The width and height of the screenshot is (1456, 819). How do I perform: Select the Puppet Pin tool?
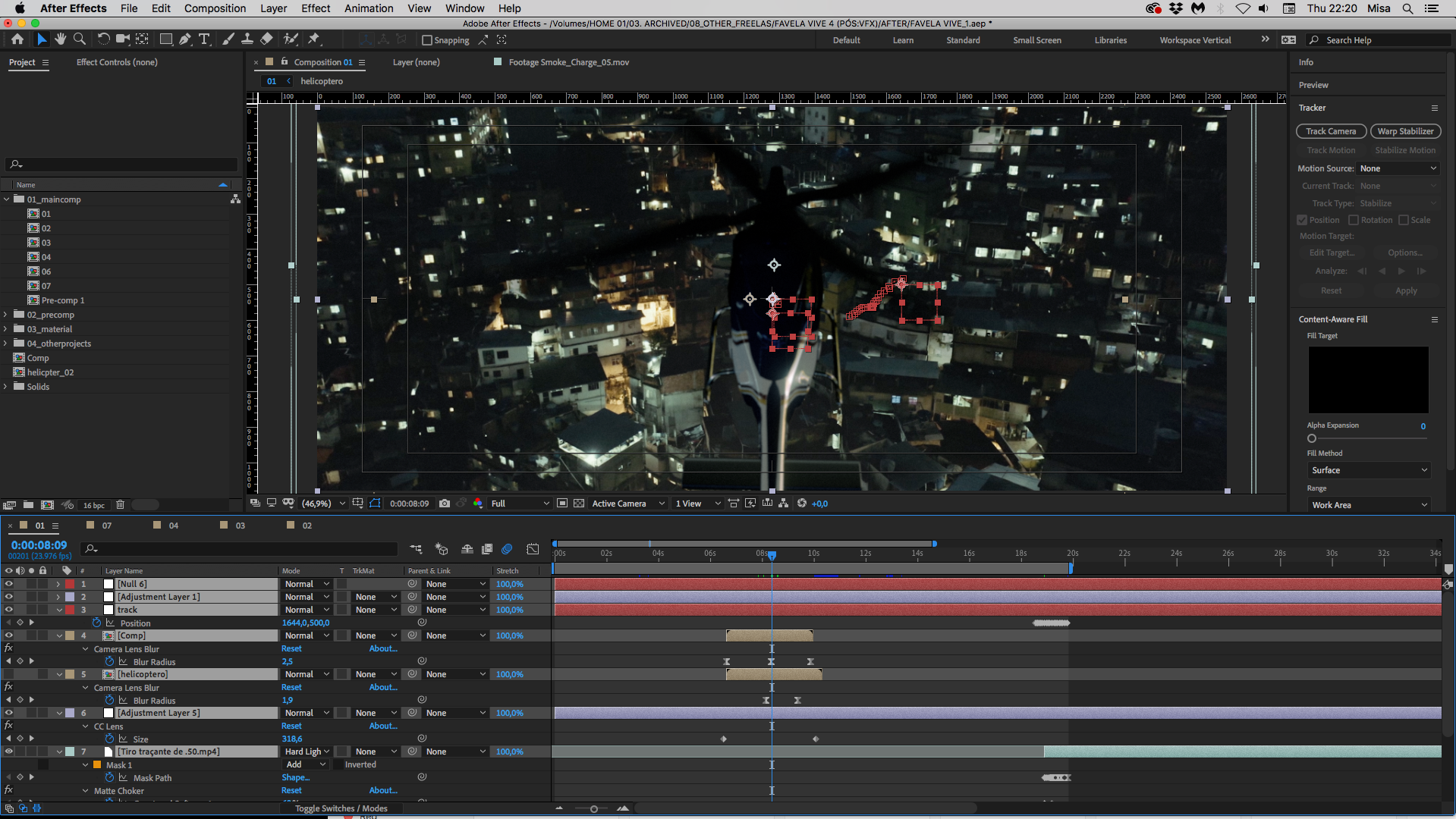314,39
